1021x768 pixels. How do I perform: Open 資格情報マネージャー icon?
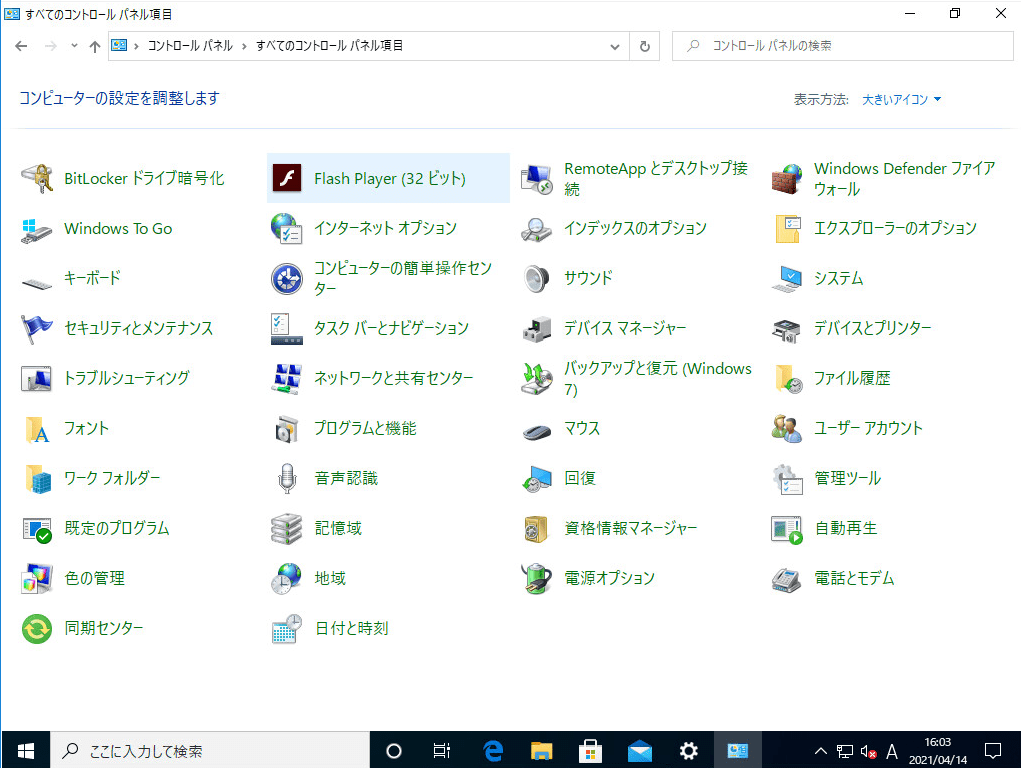pyautogui.click(x=537, y=528)
